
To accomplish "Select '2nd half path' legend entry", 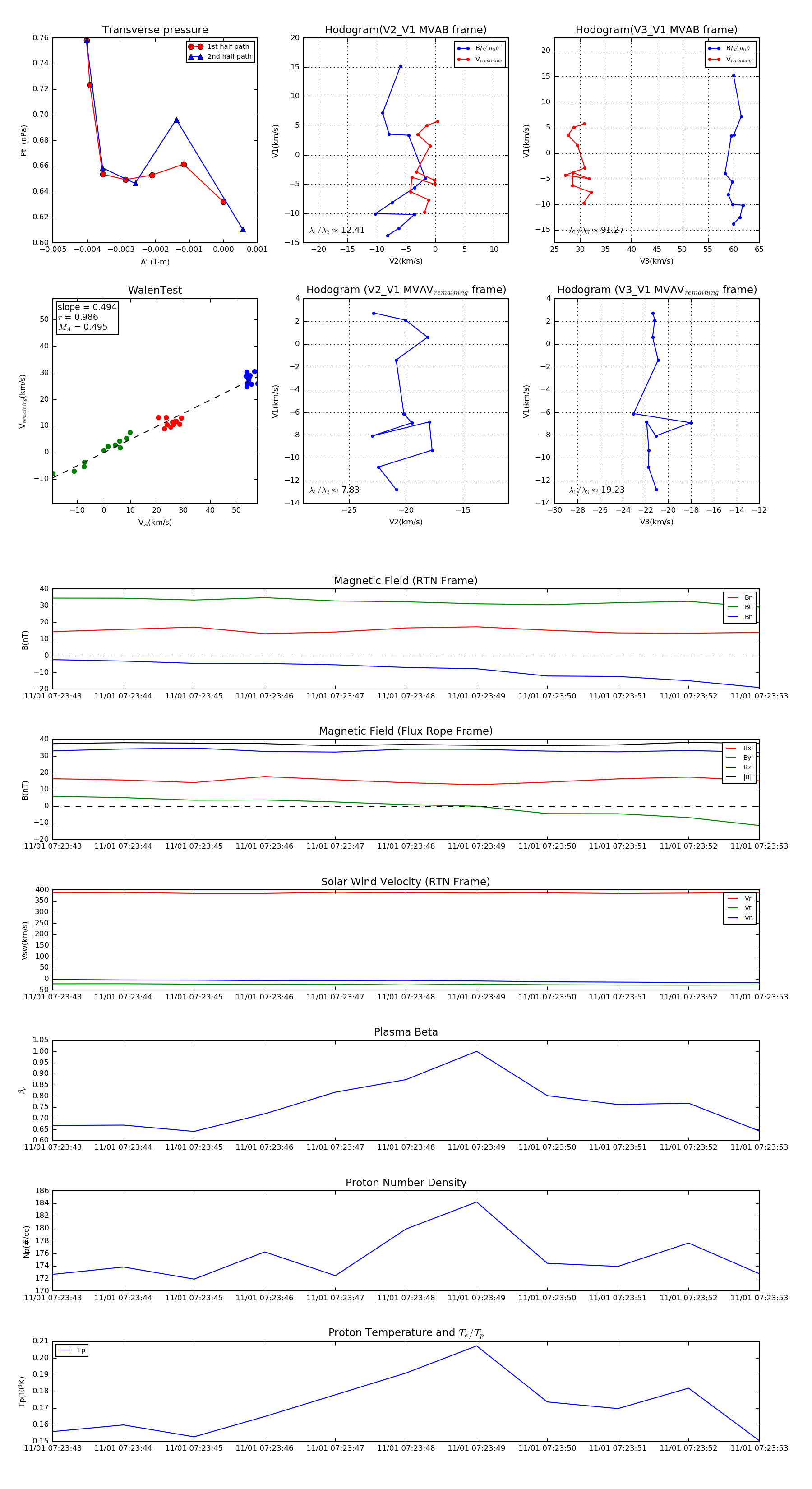I will (x=220, y=57).
